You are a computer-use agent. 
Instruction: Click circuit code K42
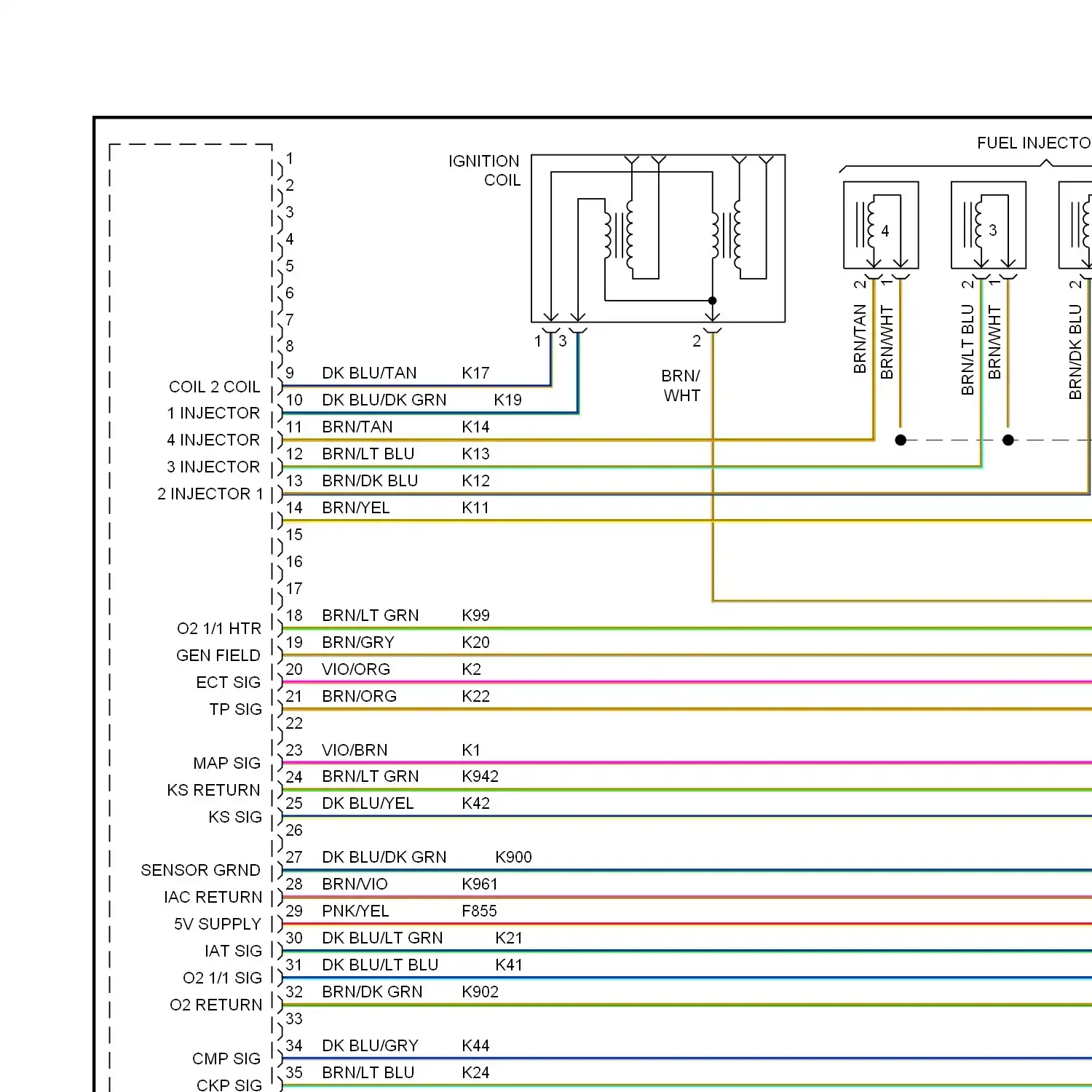click(x=475, y=803)
